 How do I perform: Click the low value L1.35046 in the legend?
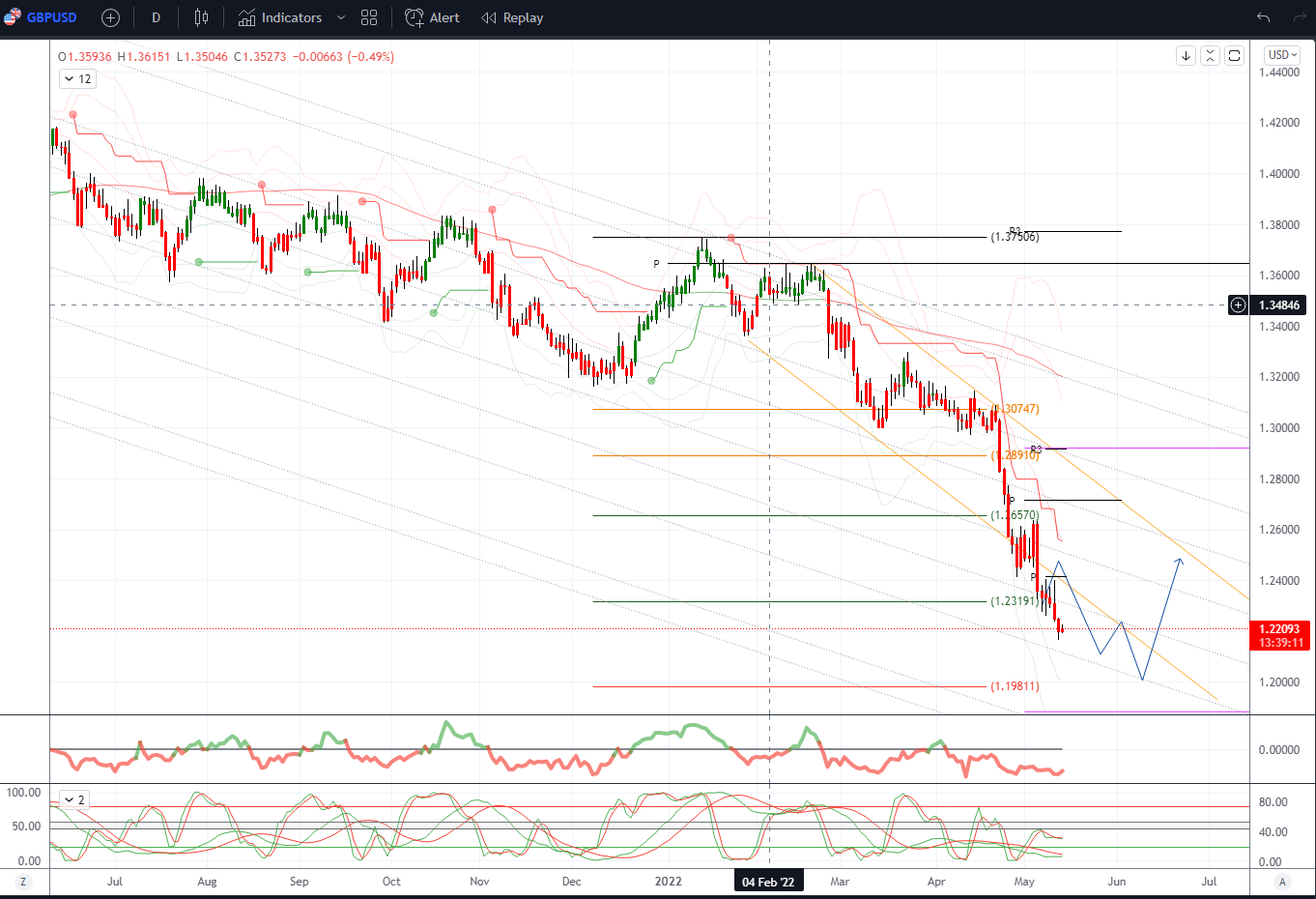tap(202, 57)
